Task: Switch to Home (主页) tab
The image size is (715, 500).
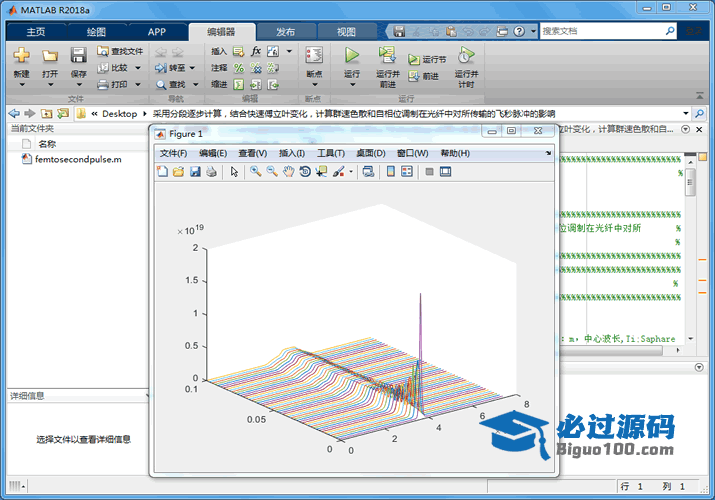Action: [x=36, y=32]
